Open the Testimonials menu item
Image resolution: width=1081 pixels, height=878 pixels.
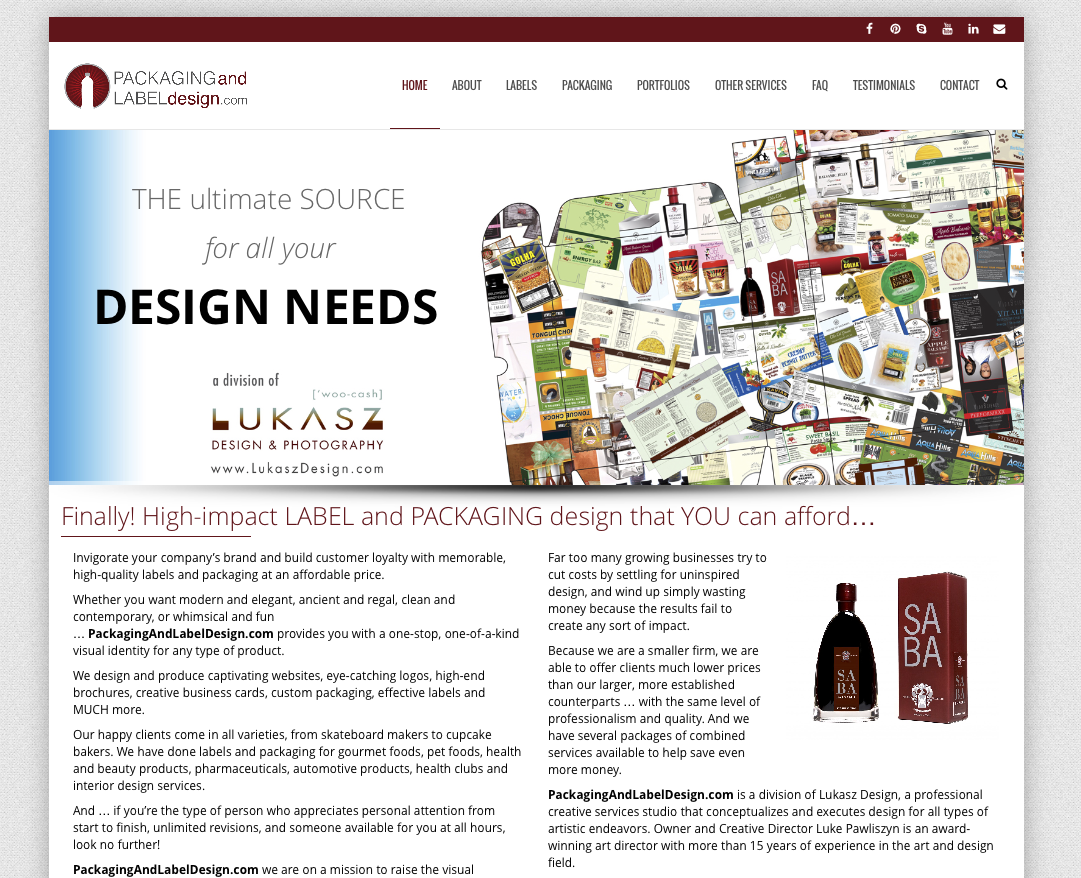pos(884,85)
